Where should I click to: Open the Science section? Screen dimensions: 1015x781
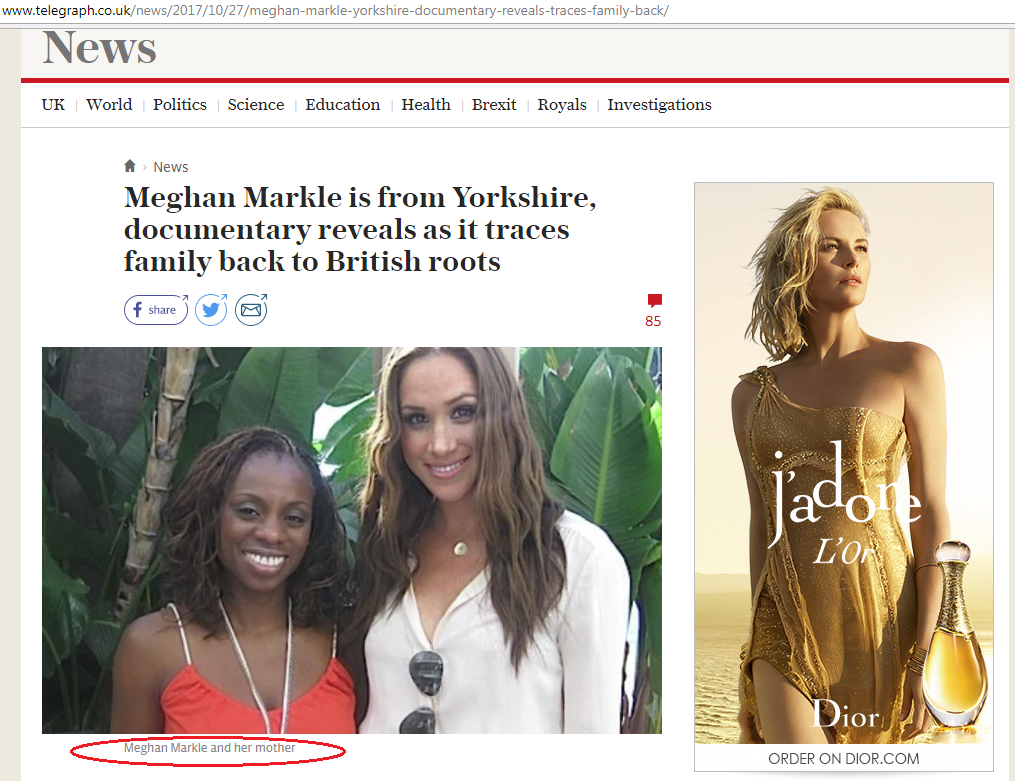click(256, 105)
